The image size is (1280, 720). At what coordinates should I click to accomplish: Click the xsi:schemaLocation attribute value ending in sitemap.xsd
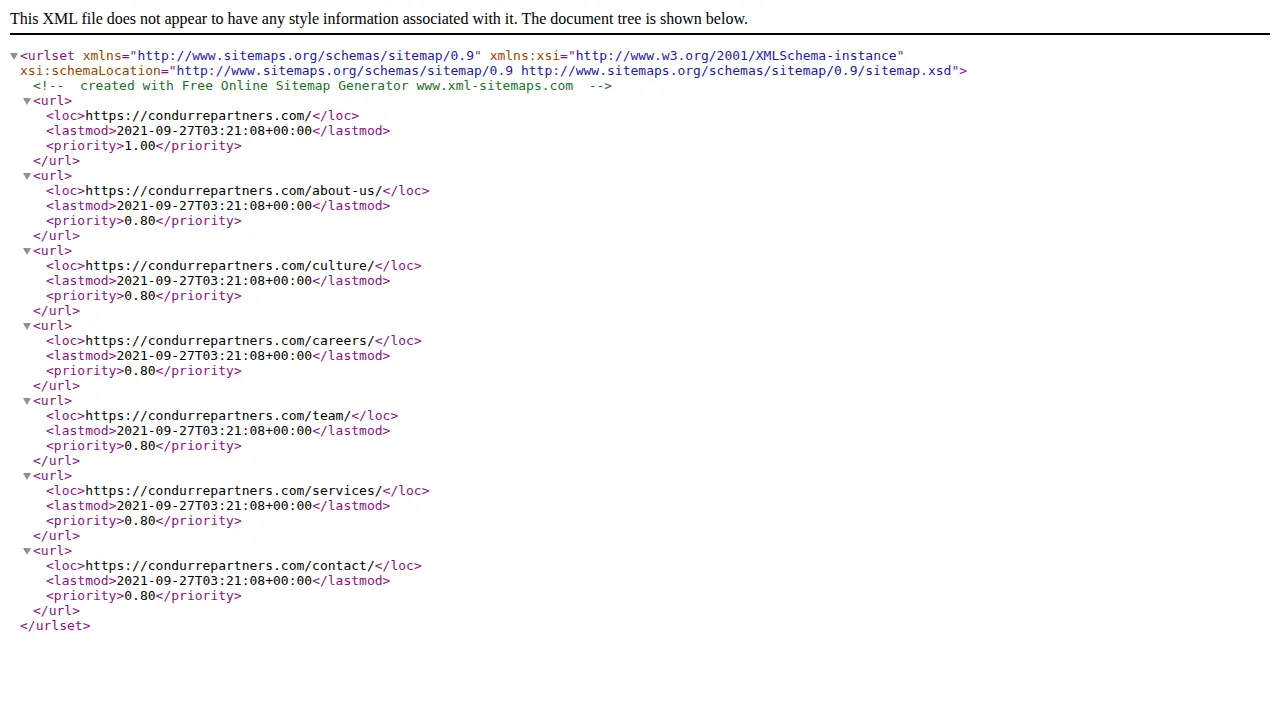pyautogui.click(x=565, y=71)
